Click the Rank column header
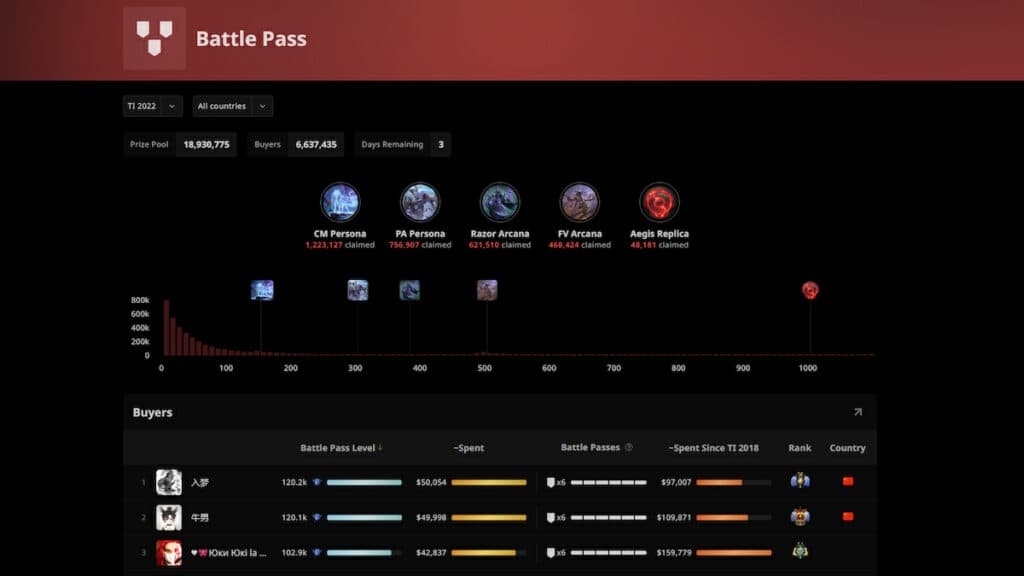This screenshot has width=1024, height=576. click(799, 448)
